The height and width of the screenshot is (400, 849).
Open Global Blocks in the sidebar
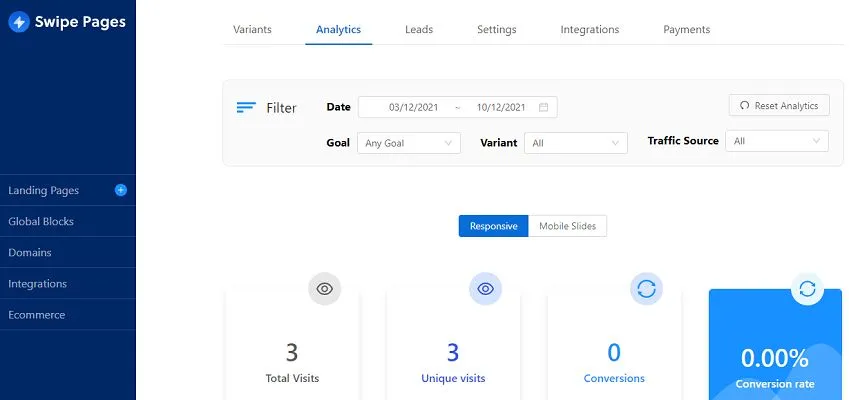[41, 221]
